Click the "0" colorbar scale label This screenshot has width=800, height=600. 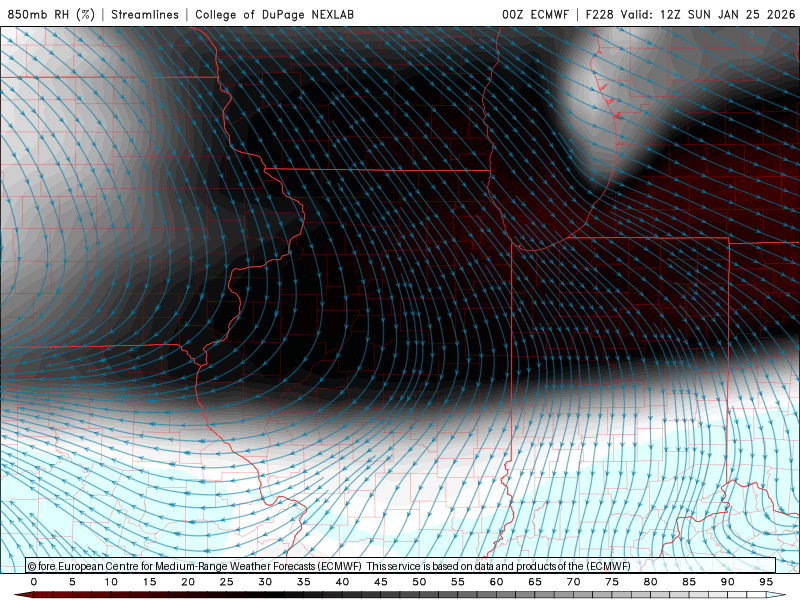tap(34, 582)
